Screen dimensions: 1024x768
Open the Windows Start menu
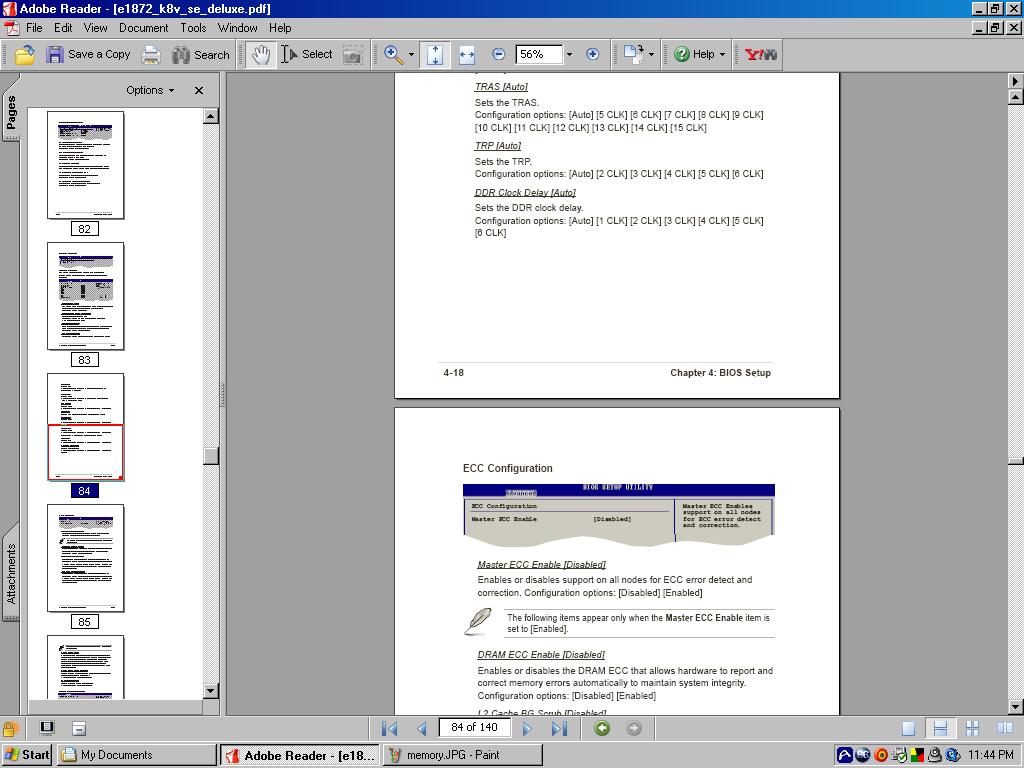27,755
